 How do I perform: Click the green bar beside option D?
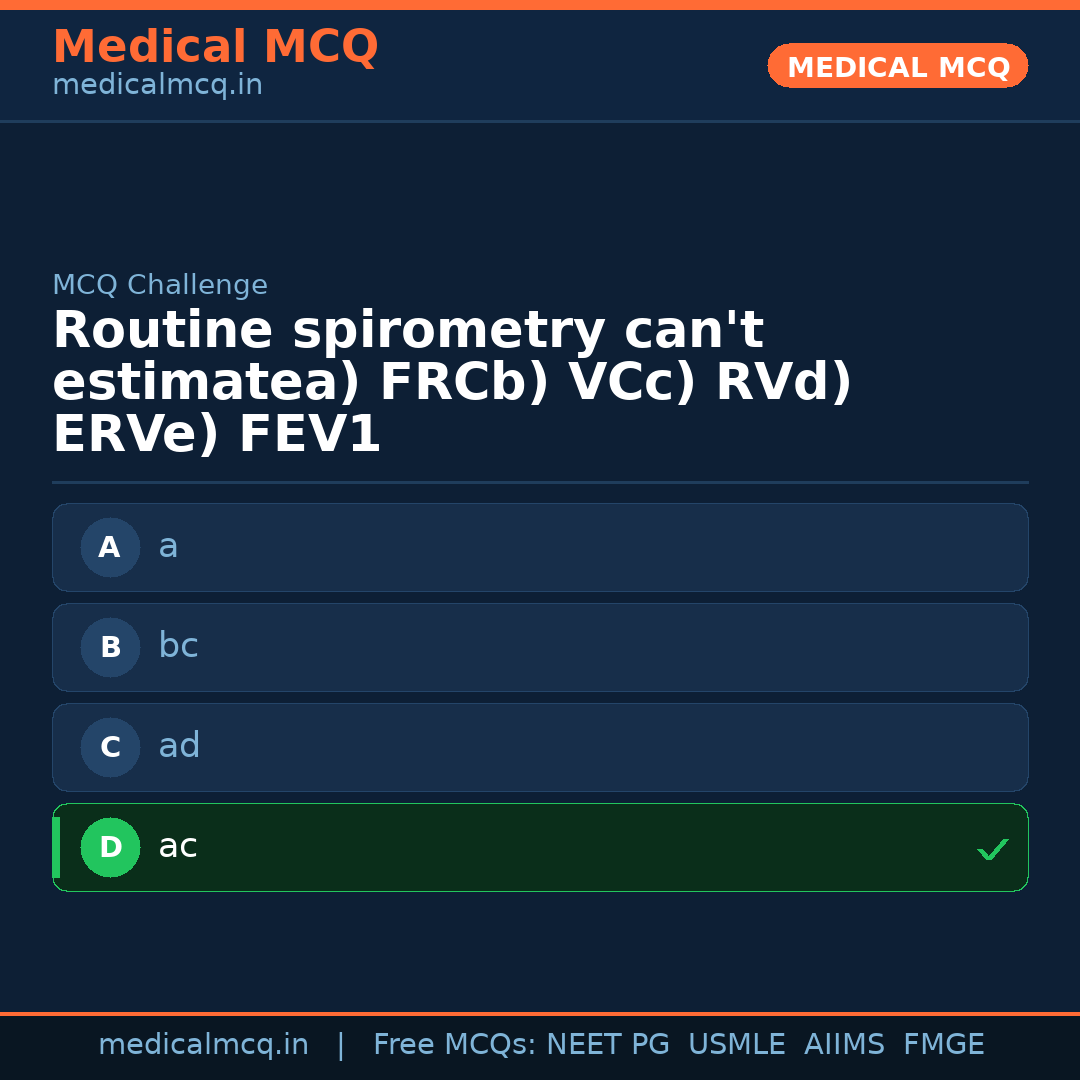point(55,847)
